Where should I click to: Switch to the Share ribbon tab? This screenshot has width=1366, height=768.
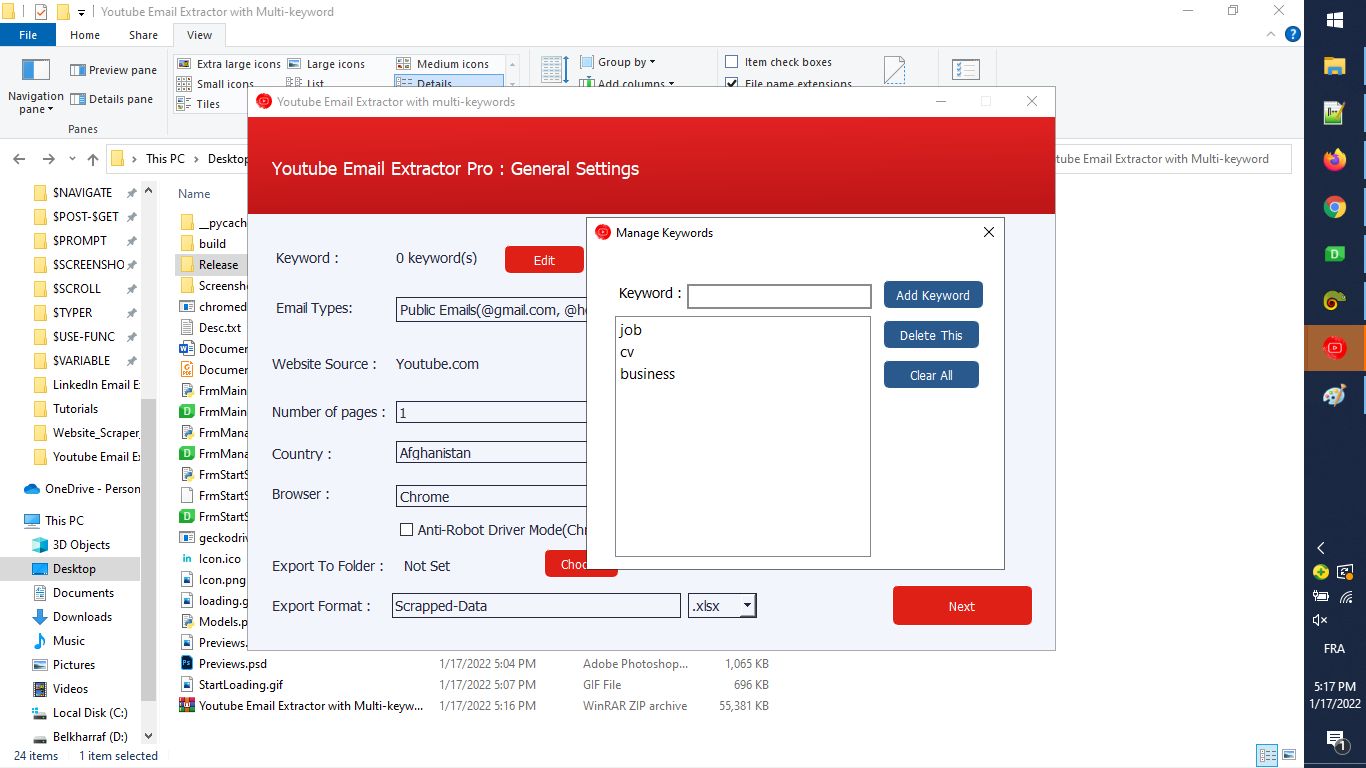143,35
